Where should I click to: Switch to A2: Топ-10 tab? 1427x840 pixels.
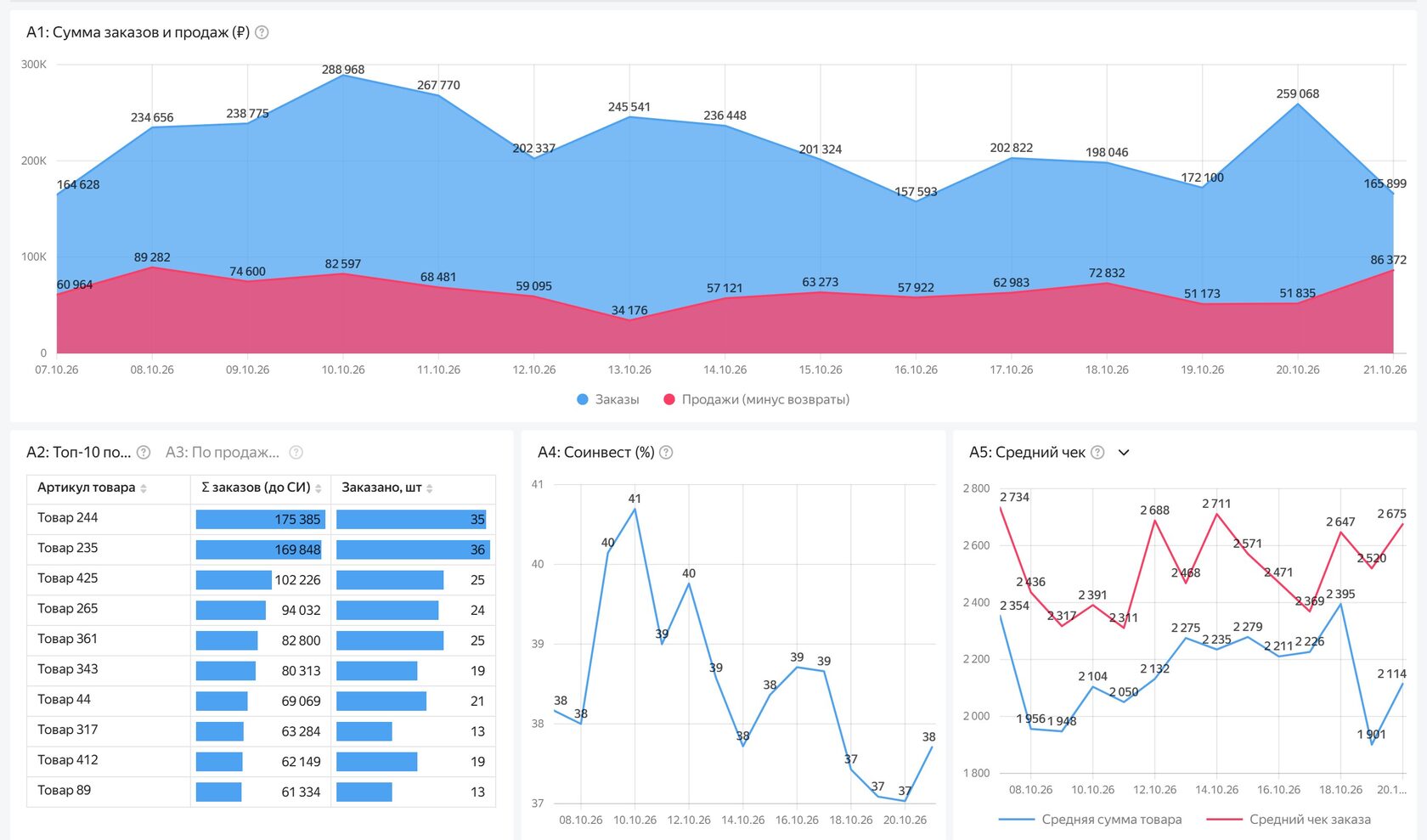click(78, 453)
